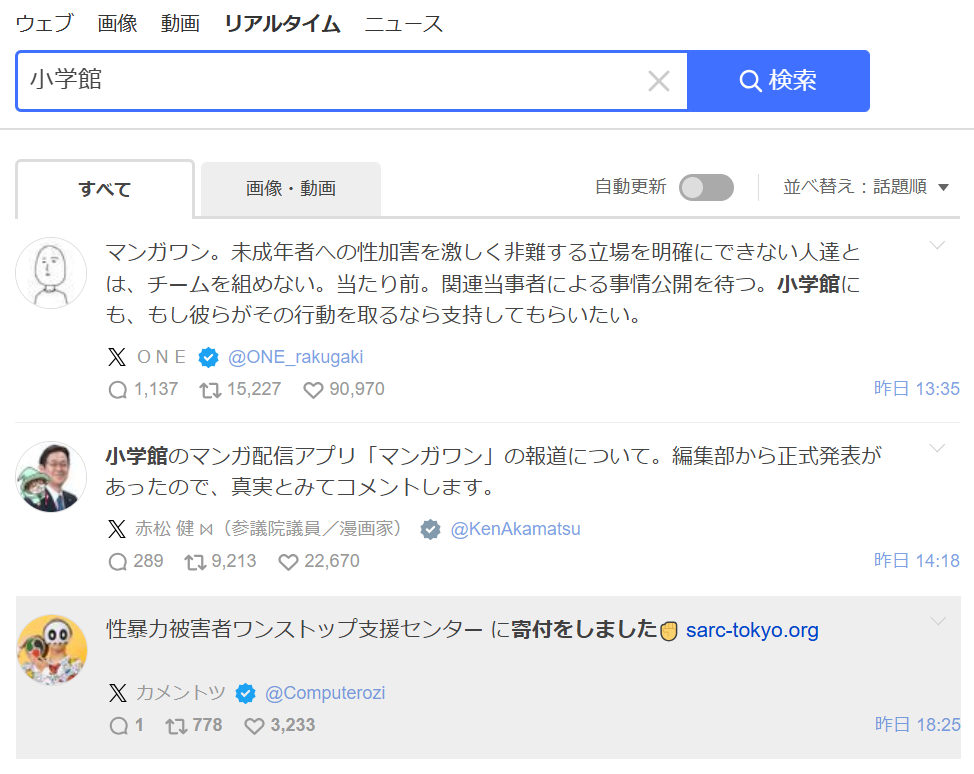Open the 並べ替え sort order dropdown
The image size is (974, 774).
click(865, 187)
